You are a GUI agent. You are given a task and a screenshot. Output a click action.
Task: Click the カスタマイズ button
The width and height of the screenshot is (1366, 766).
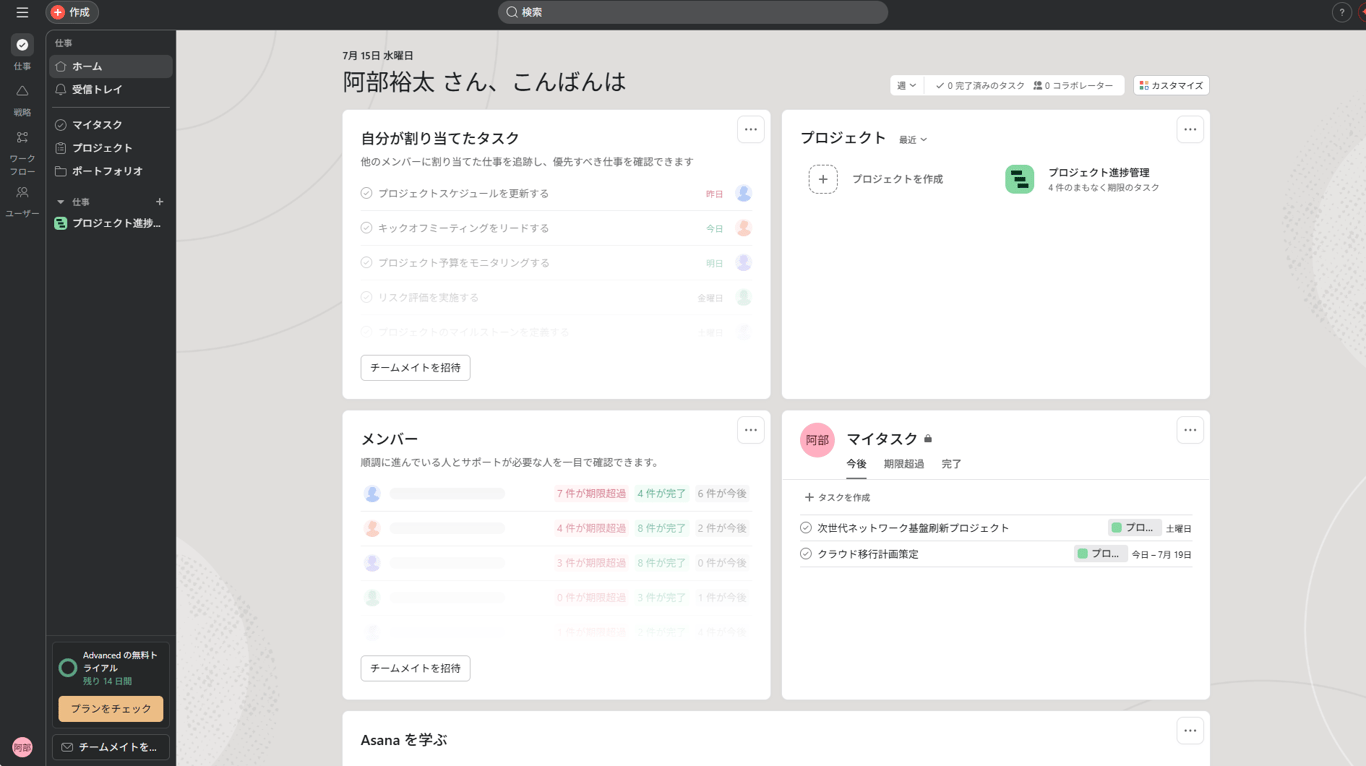[1171, 86]
